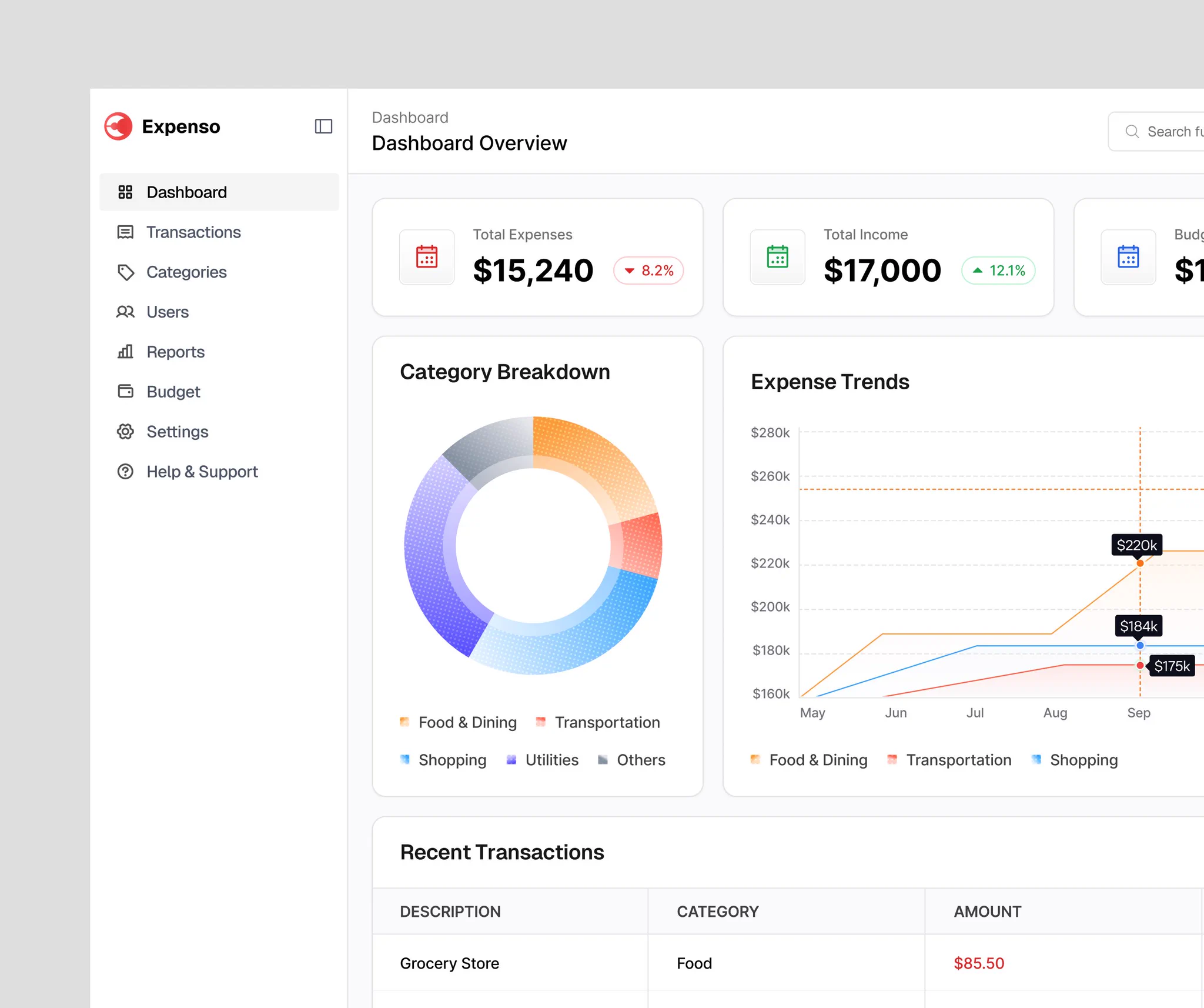The width and height of the screenshot is (1204, 1008).
Task: Click the 8.2% decrease badge
Action: point(648,271)
